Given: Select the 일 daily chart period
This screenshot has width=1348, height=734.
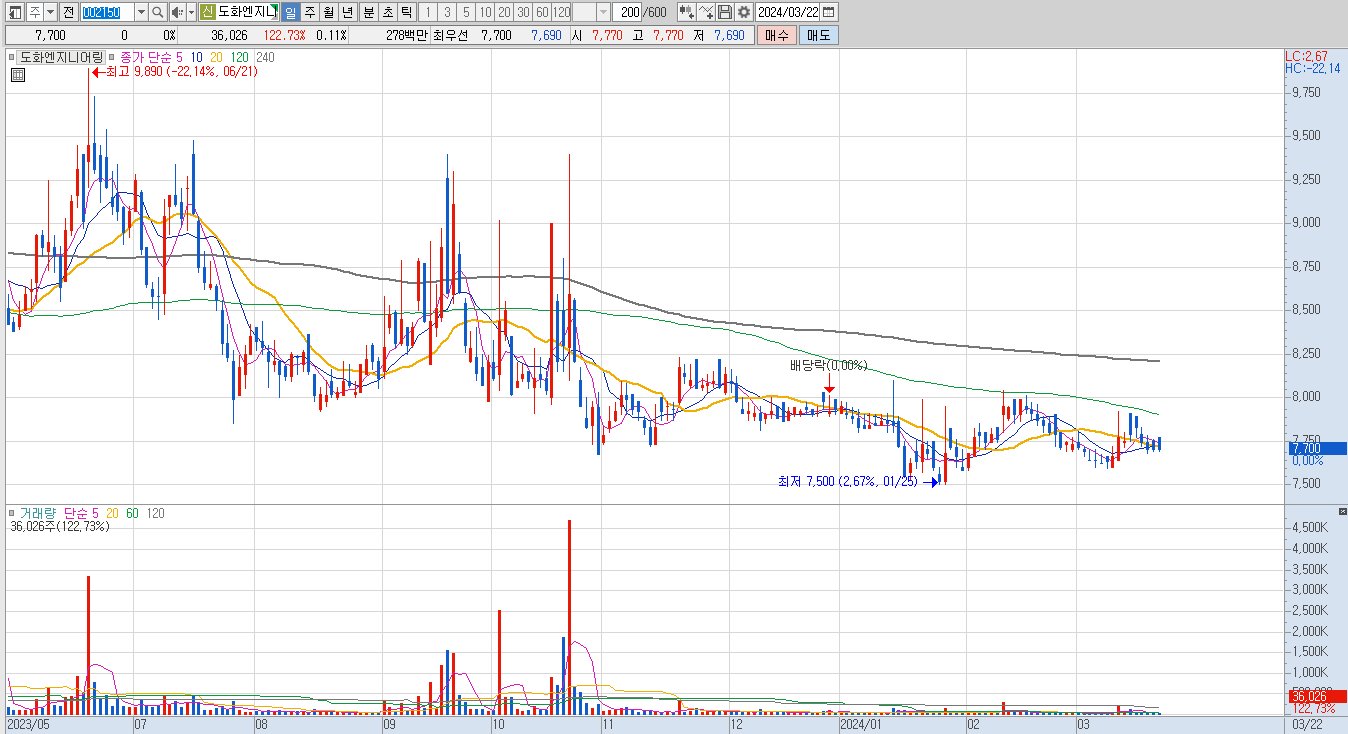Looking at the screenshot, I should [x=290, y=12].
